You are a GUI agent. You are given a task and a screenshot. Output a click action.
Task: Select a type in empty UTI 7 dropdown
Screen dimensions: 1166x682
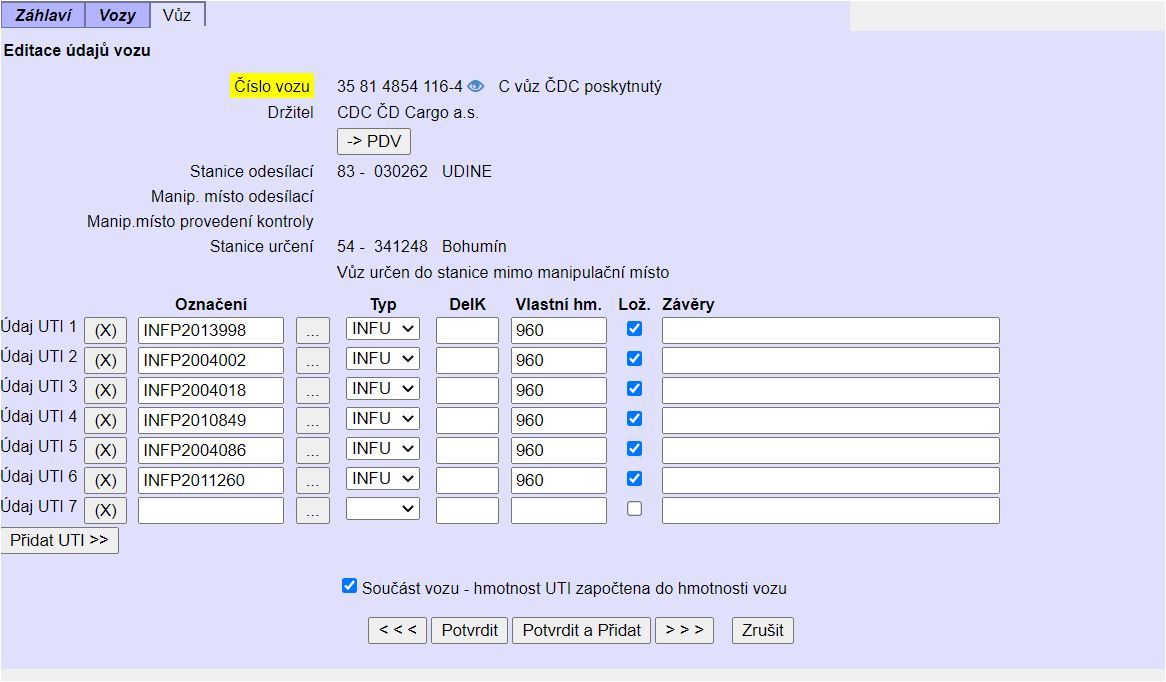pyautogui.click(x=382, y=508)
